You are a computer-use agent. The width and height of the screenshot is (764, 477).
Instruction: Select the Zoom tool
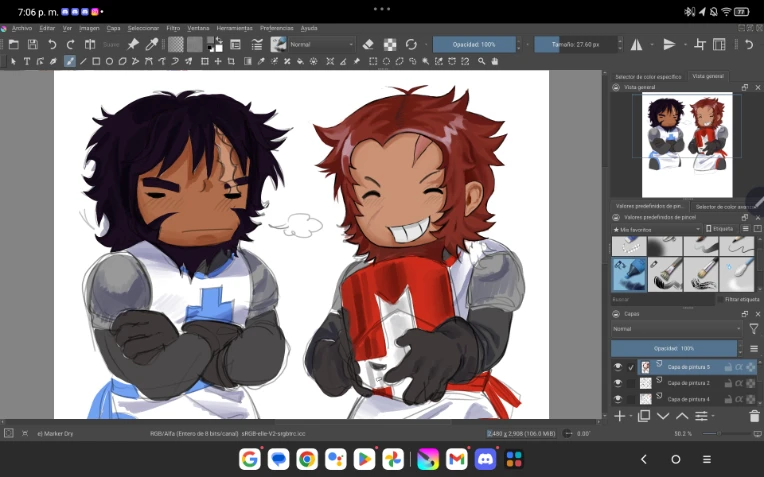pyautogui.click(x=481, y=61)
